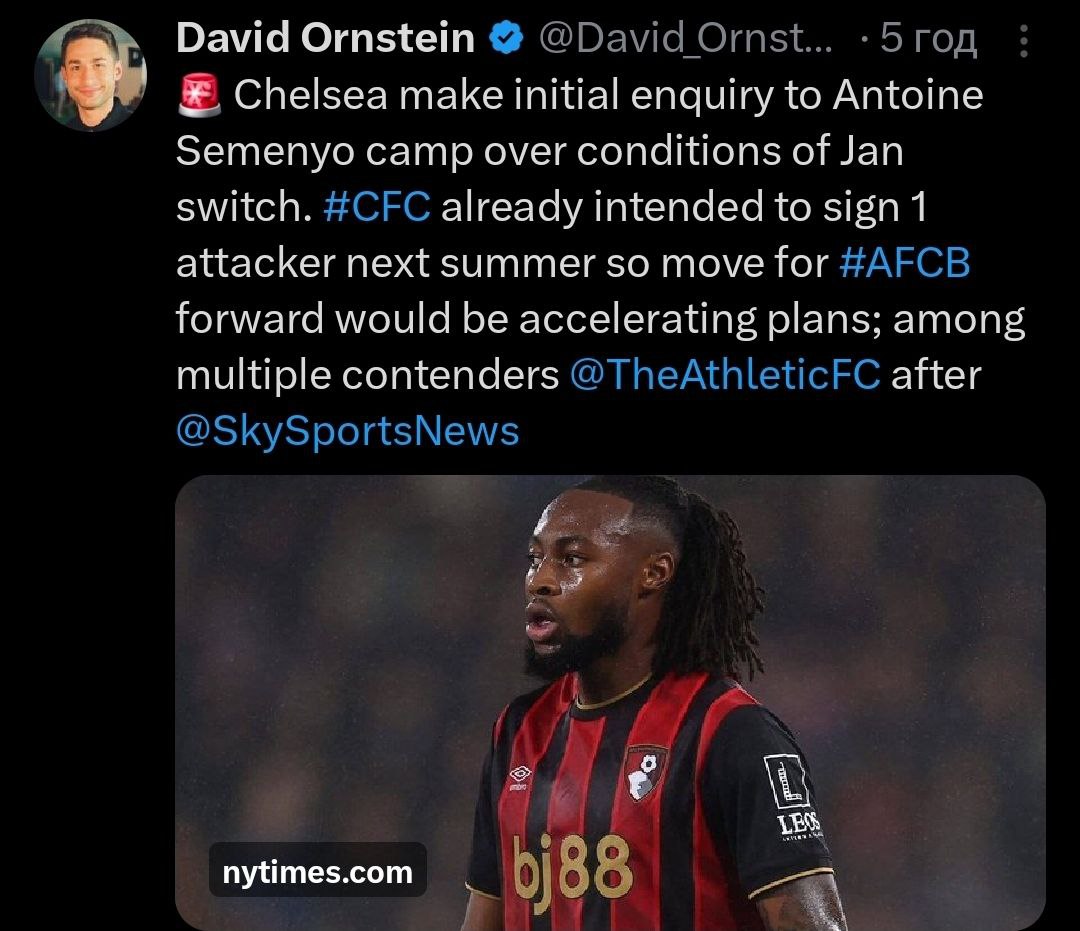Click the blue verified badge
The width and height of the screenshot is (1080, 931).
[506, 39]
